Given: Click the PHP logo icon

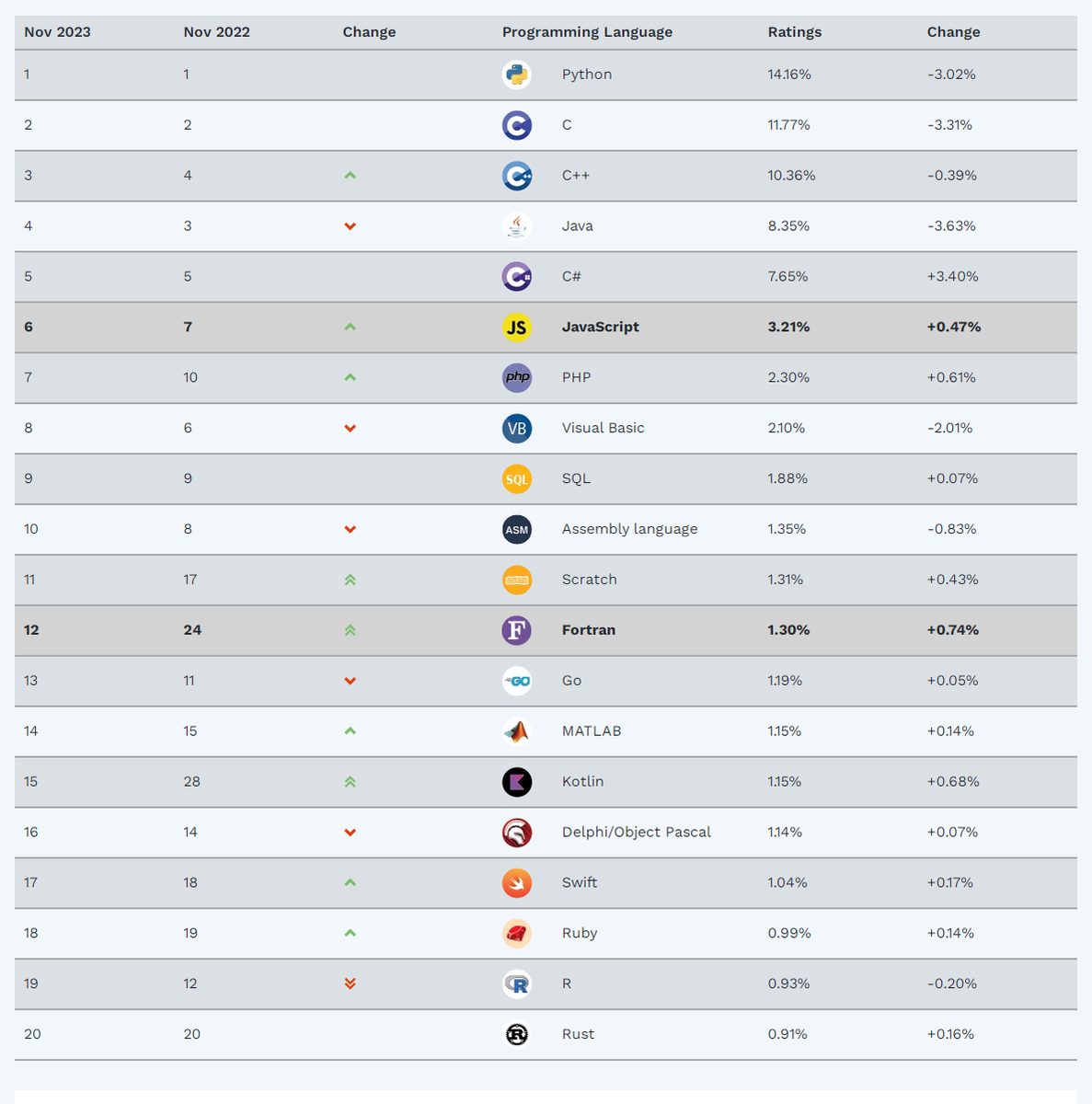Looking at the screenshot, I should click(x=517, y=377).
